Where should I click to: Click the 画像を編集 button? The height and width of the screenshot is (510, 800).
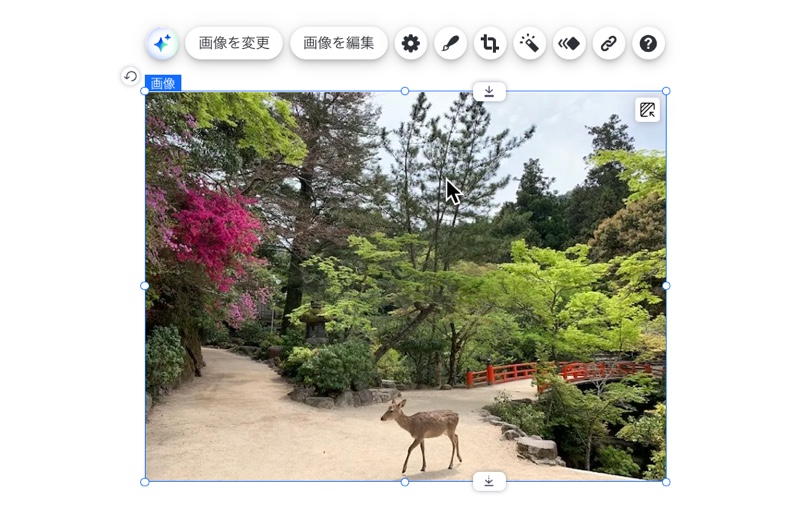point(339,43)
